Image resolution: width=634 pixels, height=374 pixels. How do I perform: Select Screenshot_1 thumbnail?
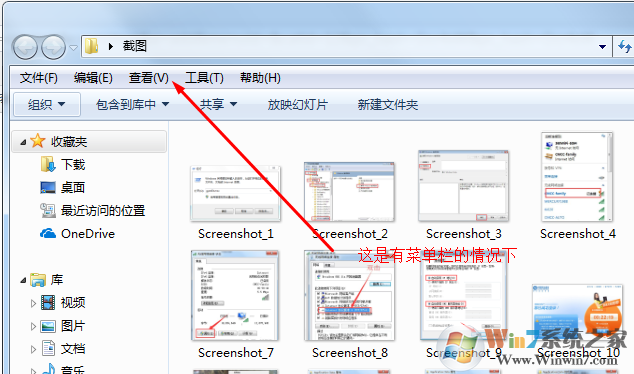tap(235, 193)
